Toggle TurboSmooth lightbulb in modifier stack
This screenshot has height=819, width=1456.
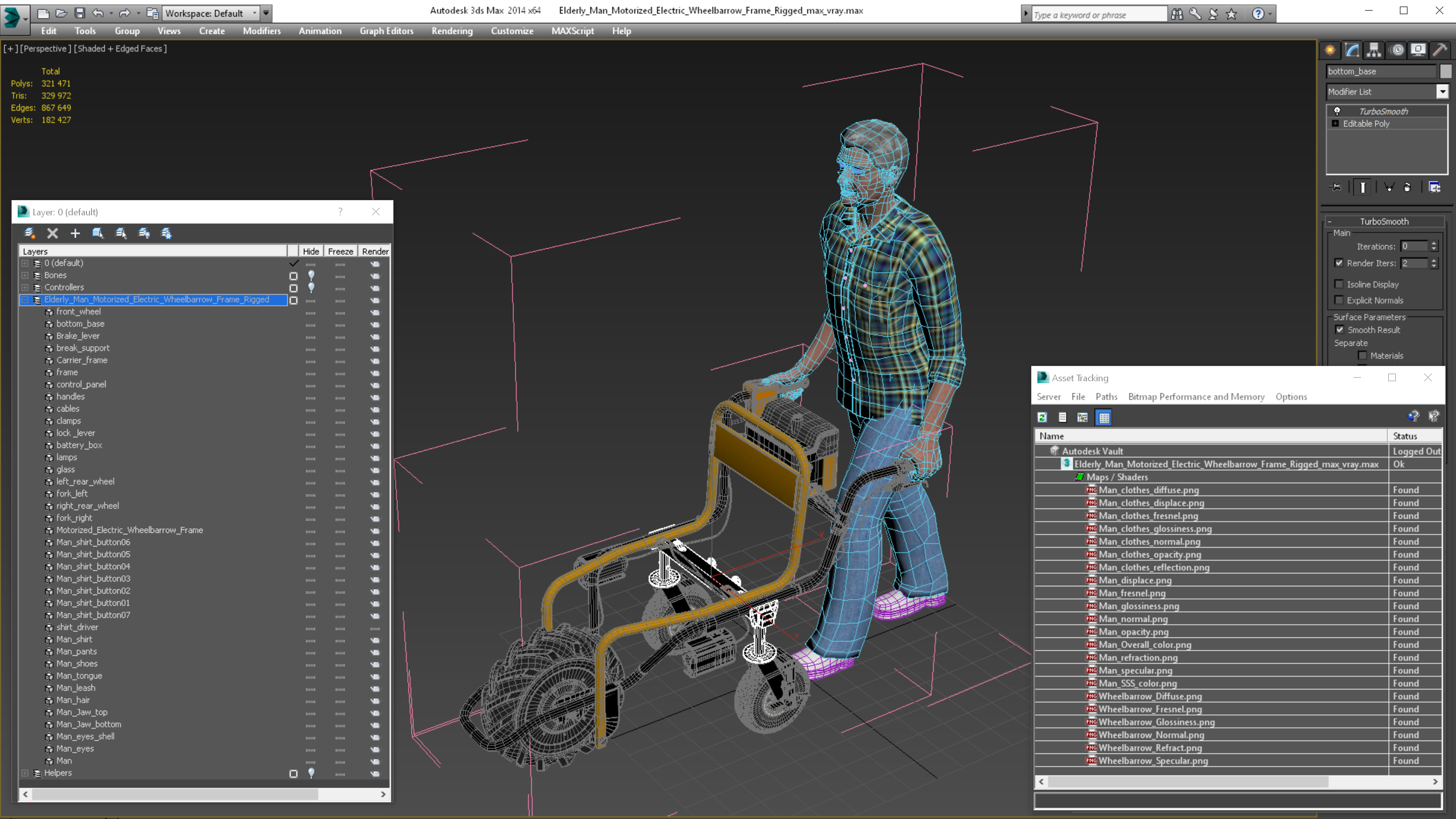pyautogui.click(x=1337, y=111)
